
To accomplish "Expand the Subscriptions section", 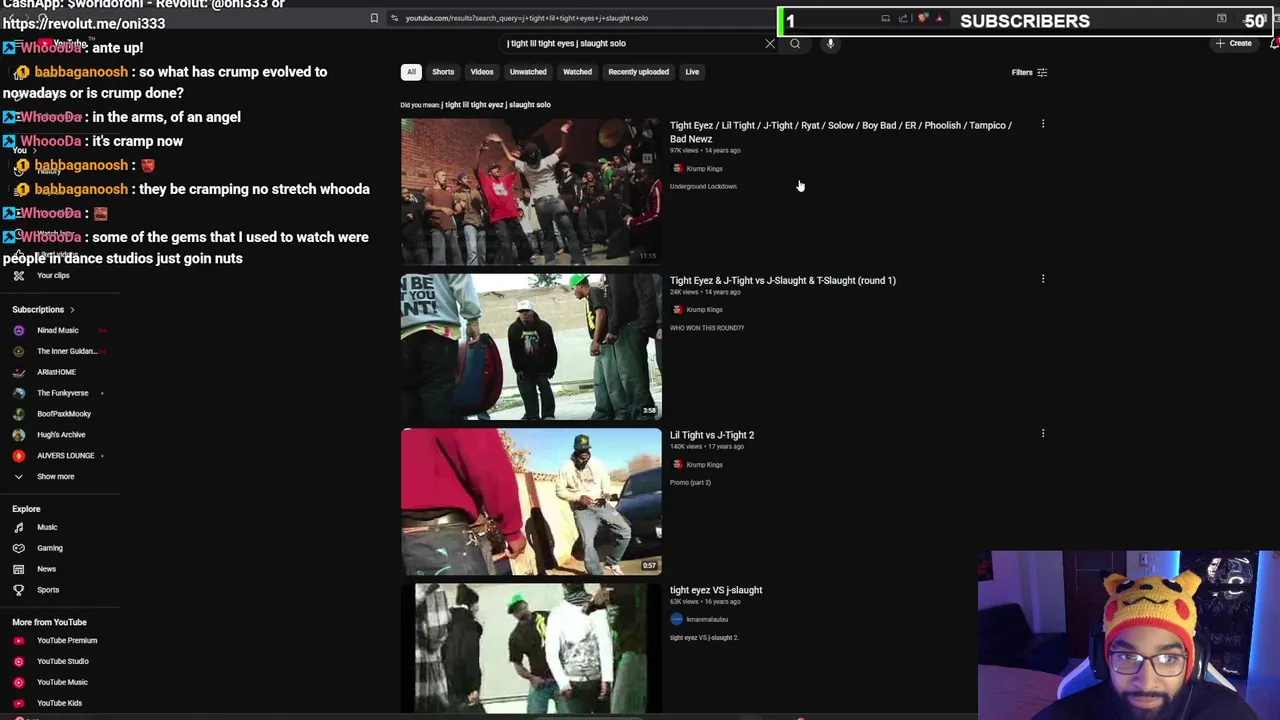I will 43,310.
